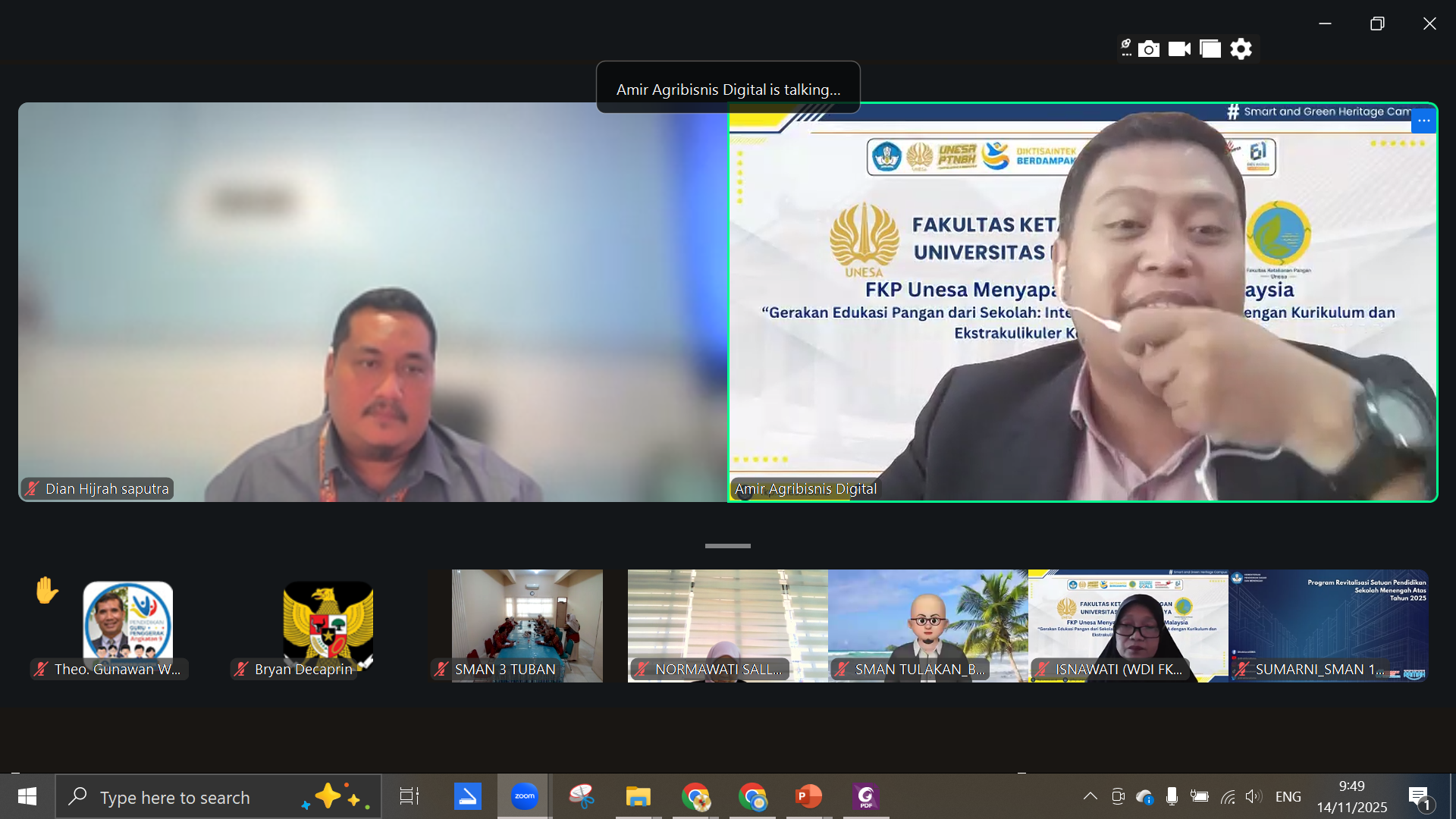Click muted mic icon beside Dian Hijrah saputra
Screen dimensions: 1456x819
pyautogui.click(x=32, y=489)
